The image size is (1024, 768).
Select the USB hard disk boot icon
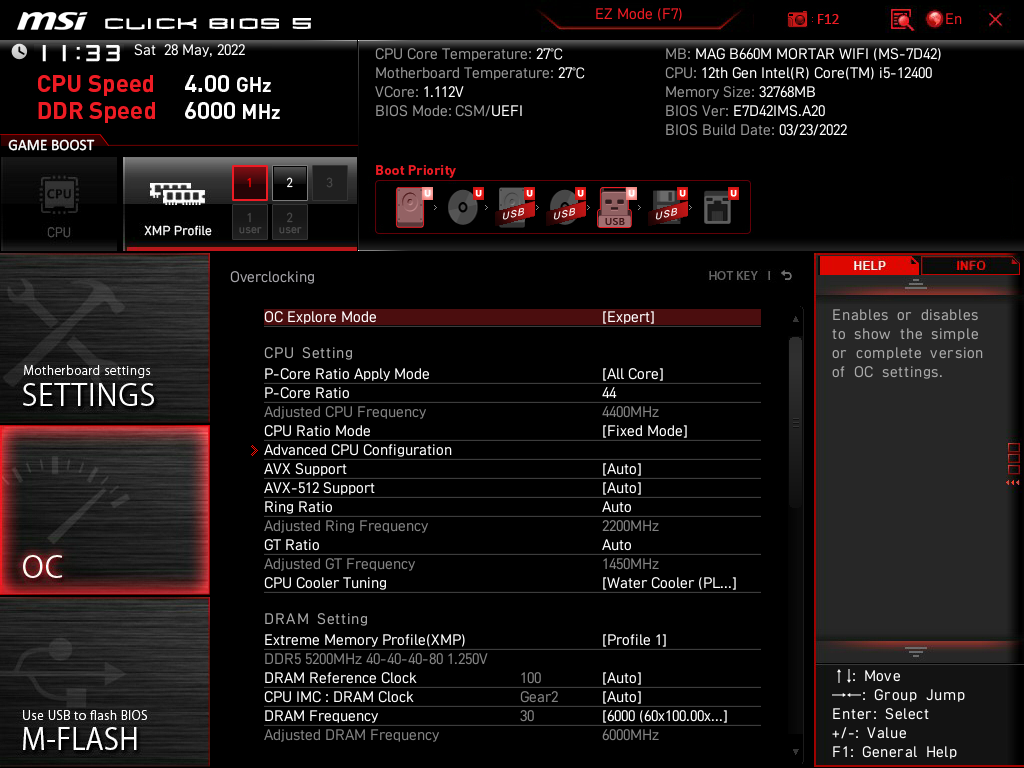coord(515,206)
